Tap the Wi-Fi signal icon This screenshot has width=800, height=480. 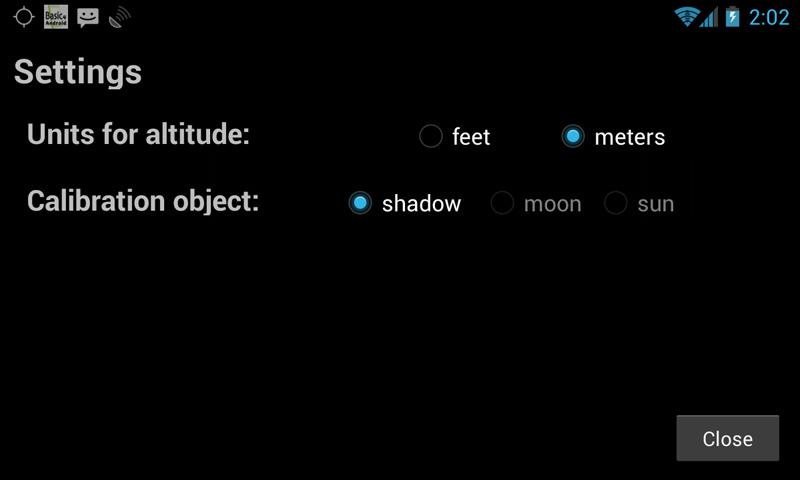pos(686,17)
